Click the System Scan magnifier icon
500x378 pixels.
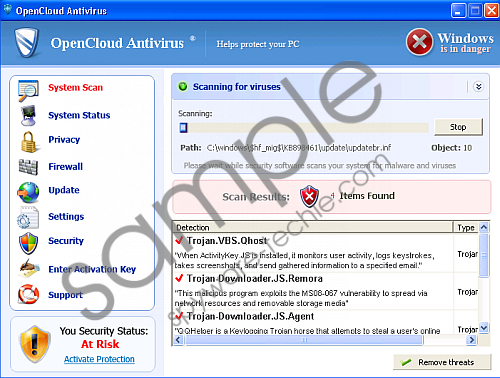(28, 90)
